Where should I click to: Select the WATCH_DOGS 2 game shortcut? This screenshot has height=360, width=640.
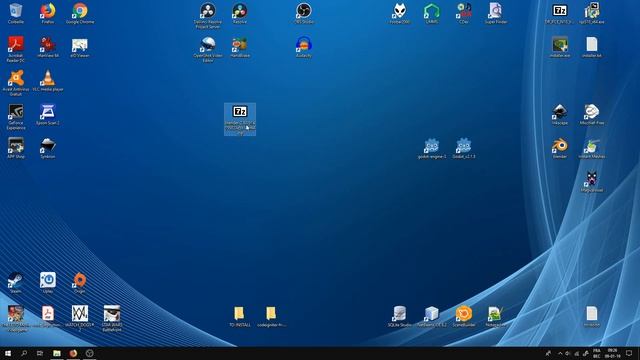pyautogui.click(x=80, y=318)
